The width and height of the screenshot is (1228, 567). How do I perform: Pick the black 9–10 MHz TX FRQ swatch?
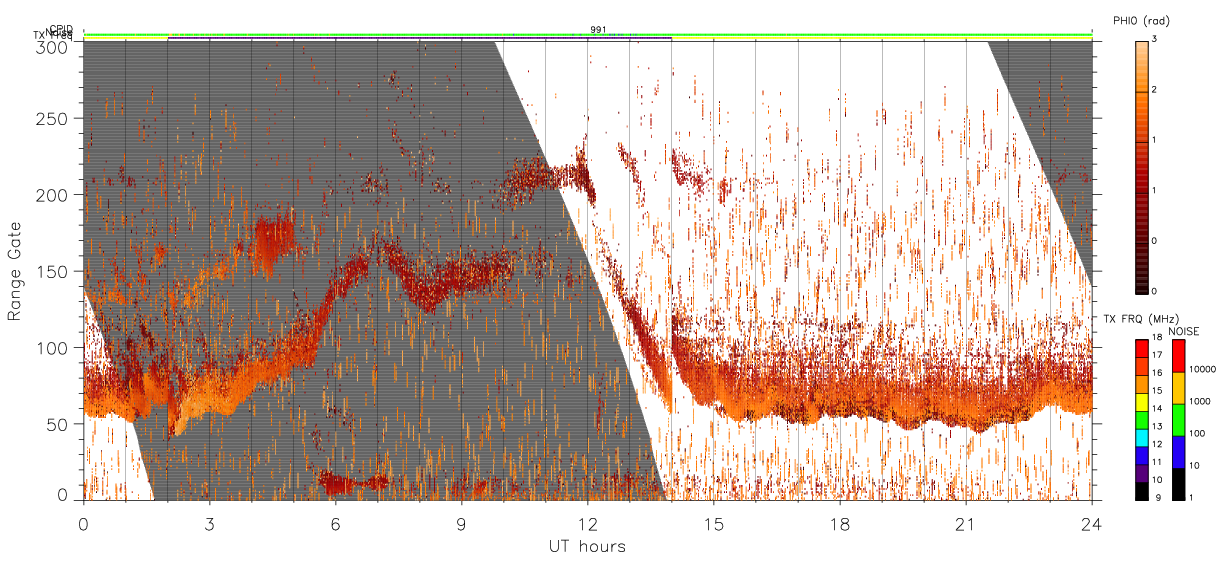pos(1141,489)
